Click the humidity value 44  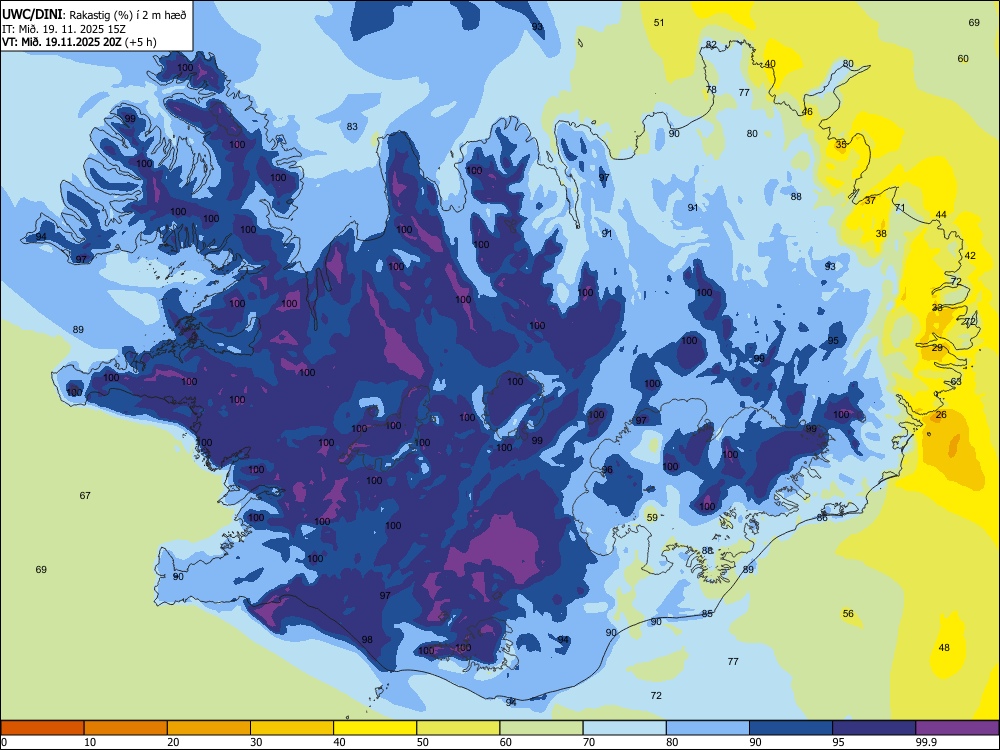click(x=941, y=215)
